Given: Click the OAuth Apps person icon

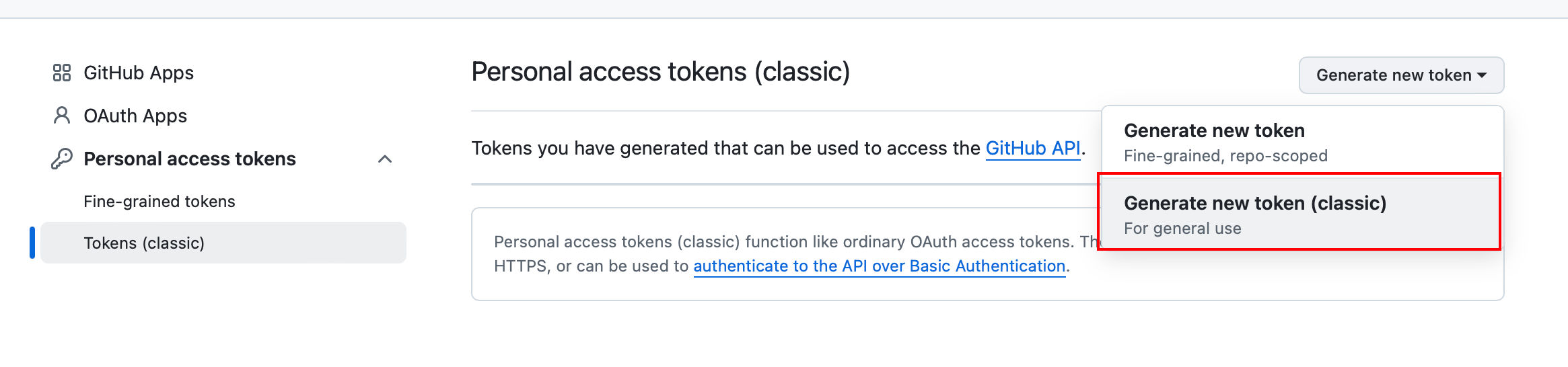Looking at the screenshot, I should click(x=62, y=116).
